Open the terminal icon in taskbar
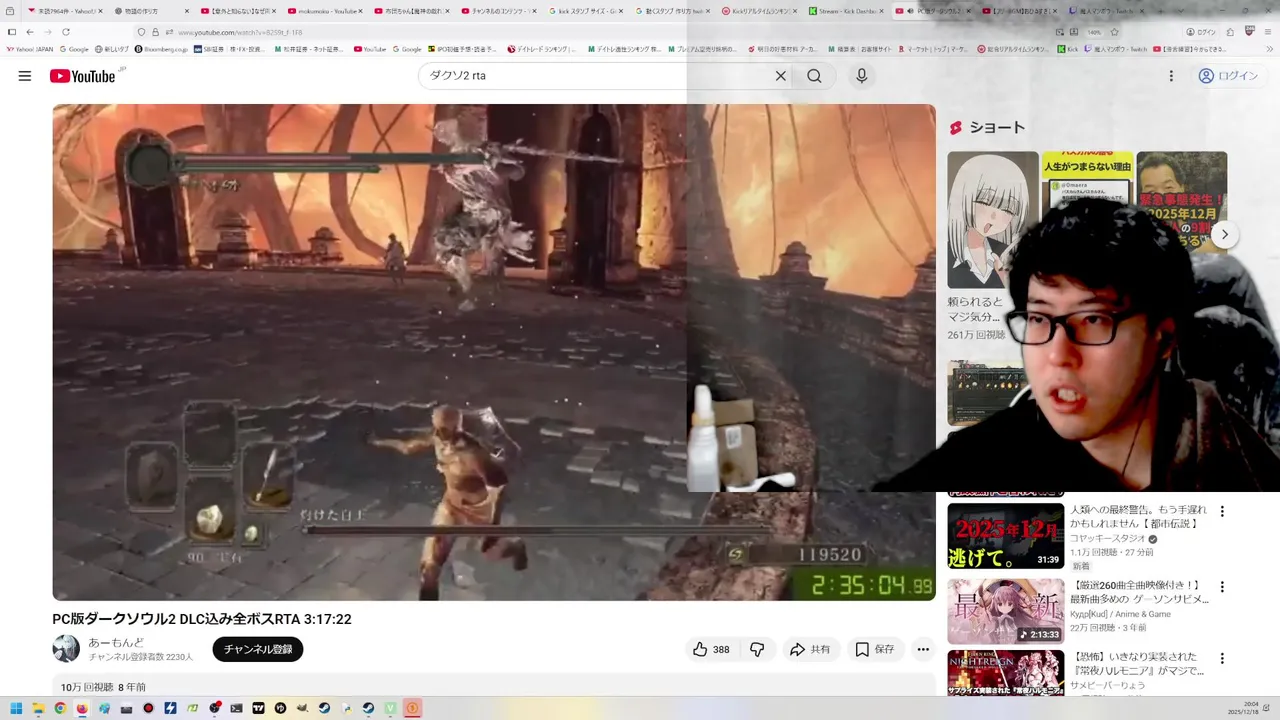This screenshot has height=720, width=1280. [x=236, y=708]
